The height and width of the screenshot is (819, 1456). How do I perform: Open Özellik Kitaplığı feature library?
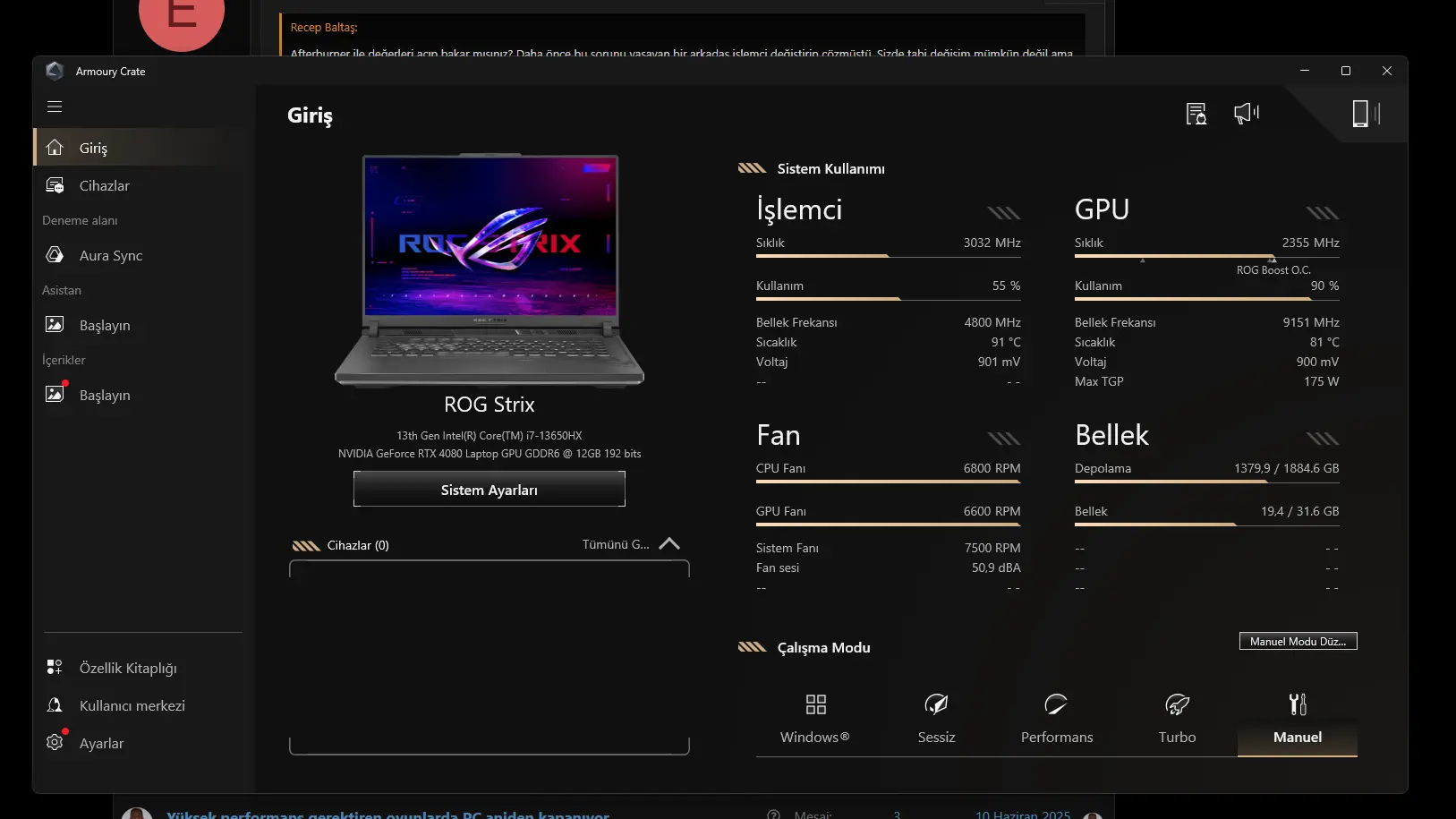tap(128, 668)
